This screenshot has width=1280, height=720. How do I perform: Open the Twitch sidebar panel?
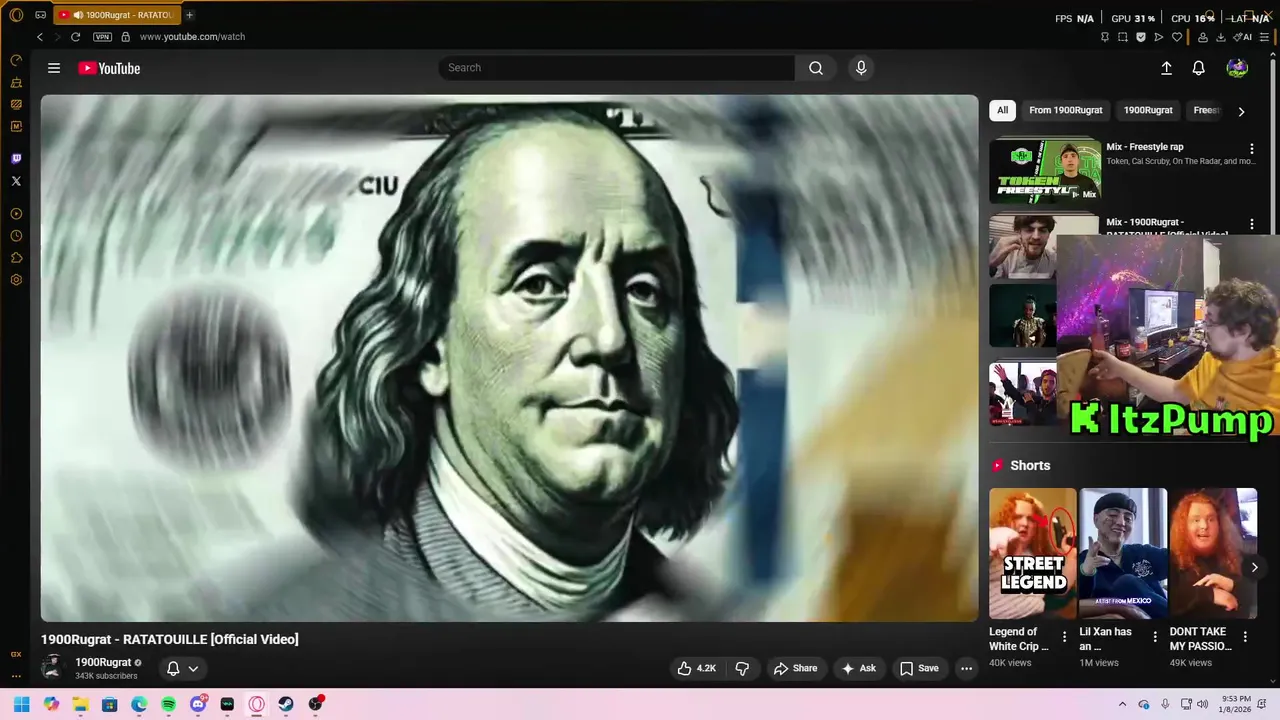[16, 159]
